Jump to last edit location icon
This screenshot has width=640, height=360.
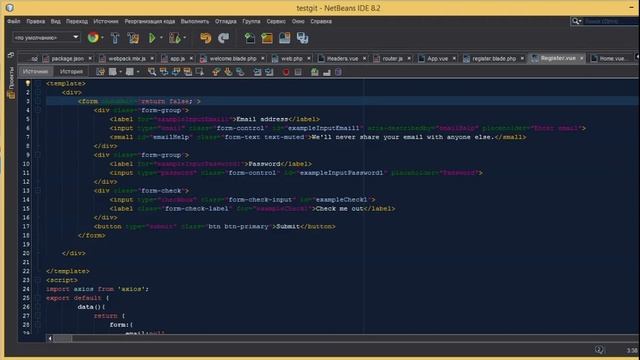100,72
